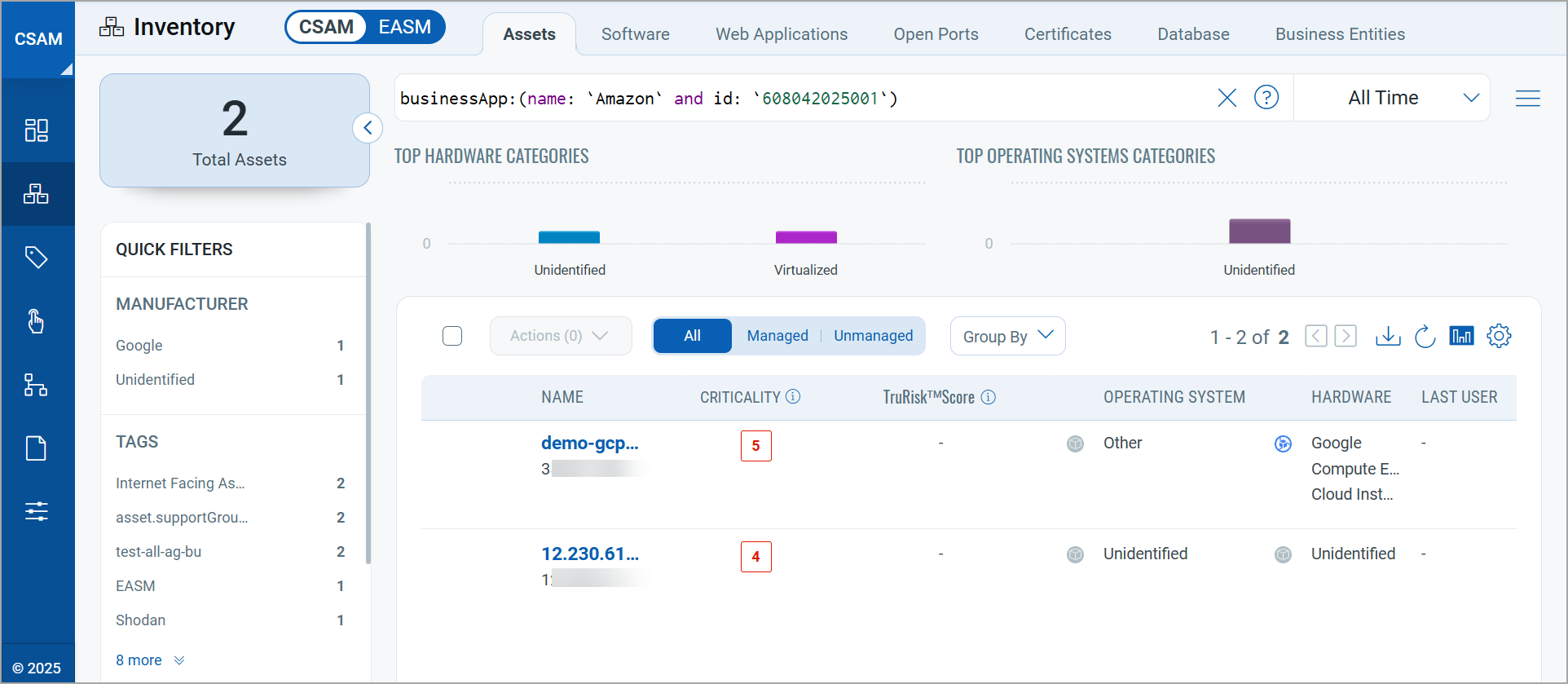The width and height of the screenshot is (1568, 684).
Task: Go to the previous results page
Action: [x=1316, y=336]
